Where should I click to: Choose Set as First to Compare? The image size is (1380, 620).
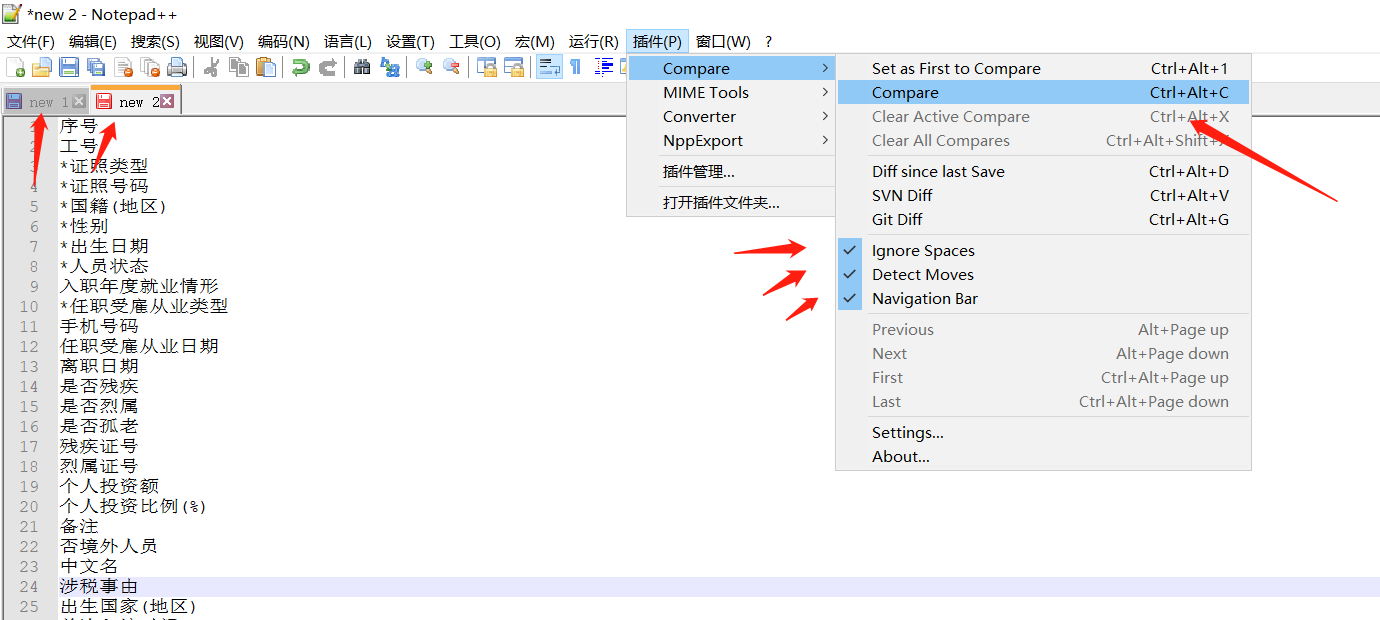(x=1043, y=69)
